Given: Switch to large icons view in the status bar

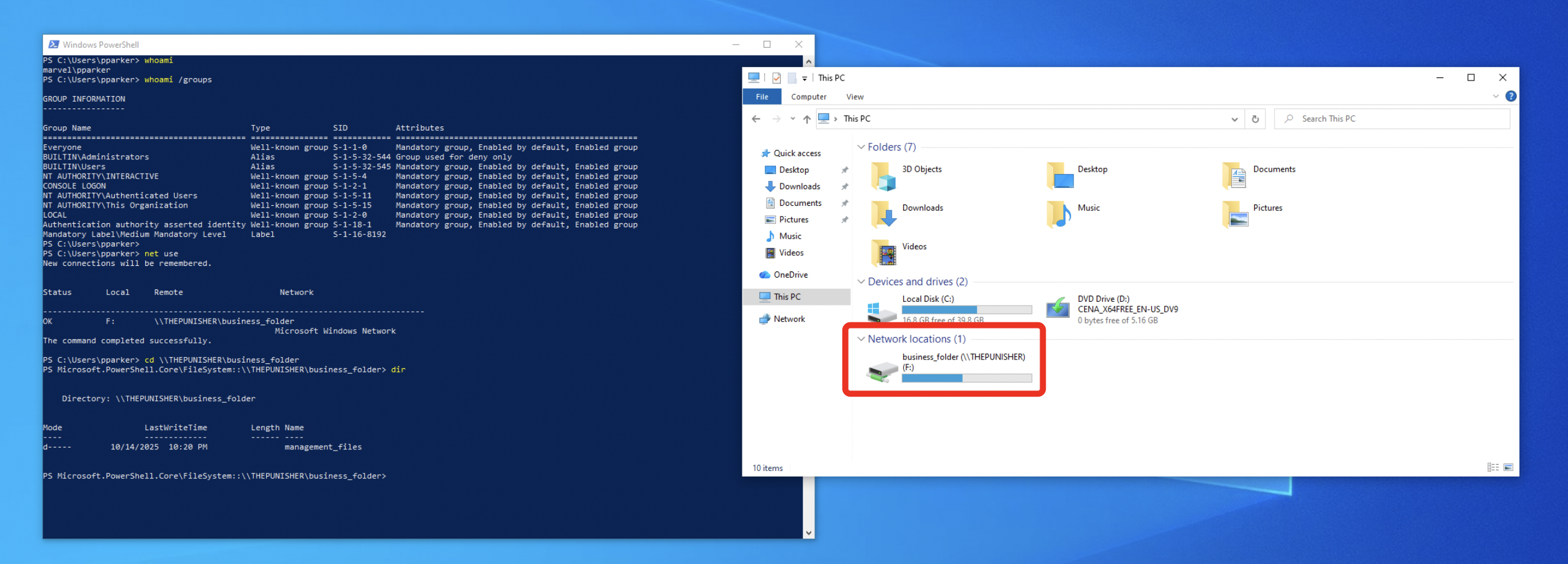Looking at the screenshot, I should pyautogui.click(x=1508, y=467).
